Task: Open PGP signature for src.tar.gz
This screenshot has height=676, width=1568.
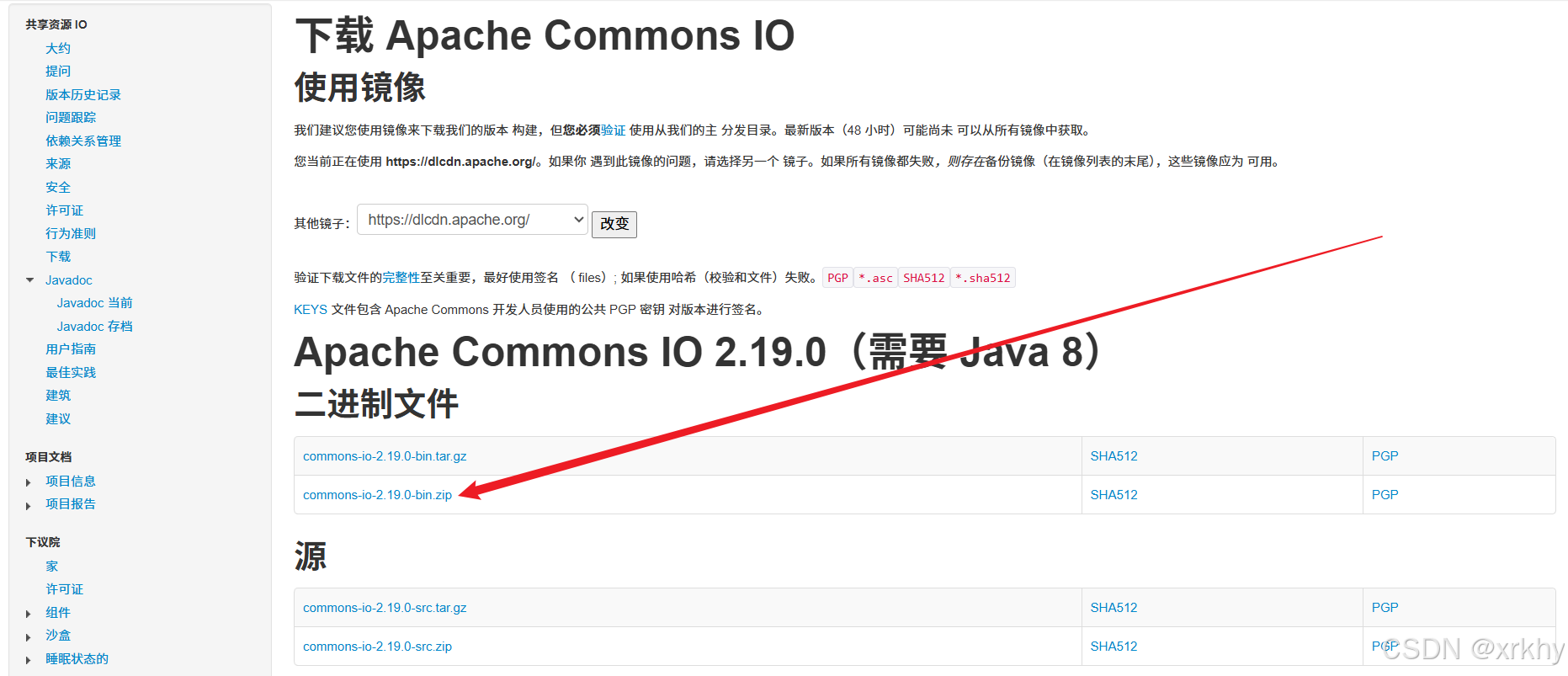Action: pos(1385,608)
